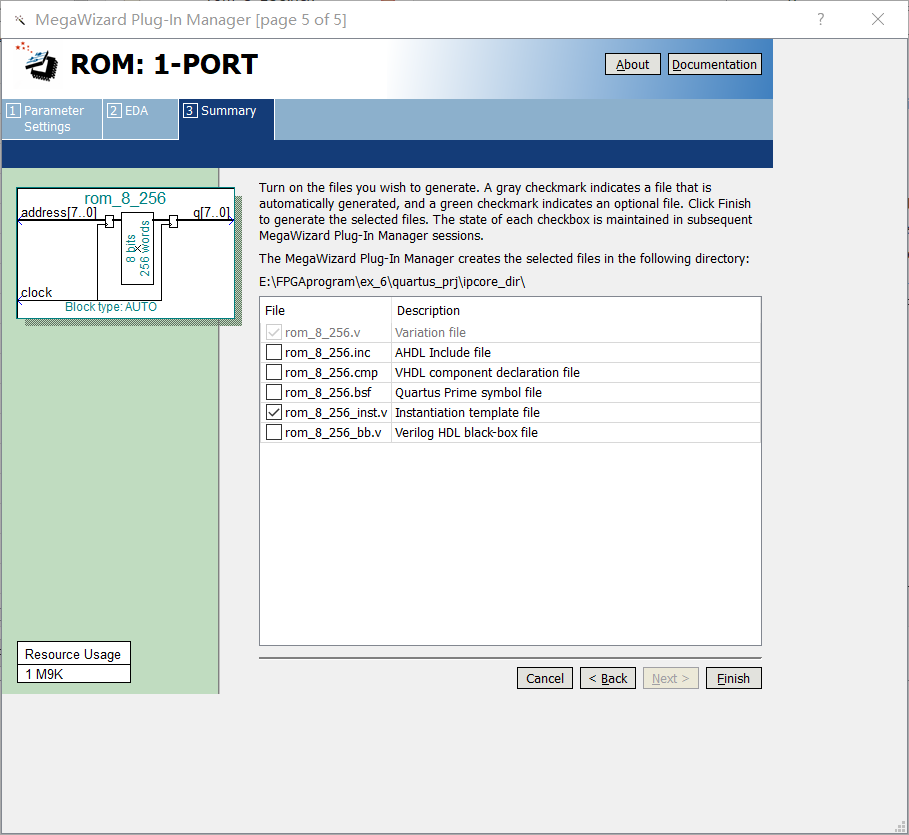Click the q[7..0] output port label
The image size is (909, 835).
point(211,212)
